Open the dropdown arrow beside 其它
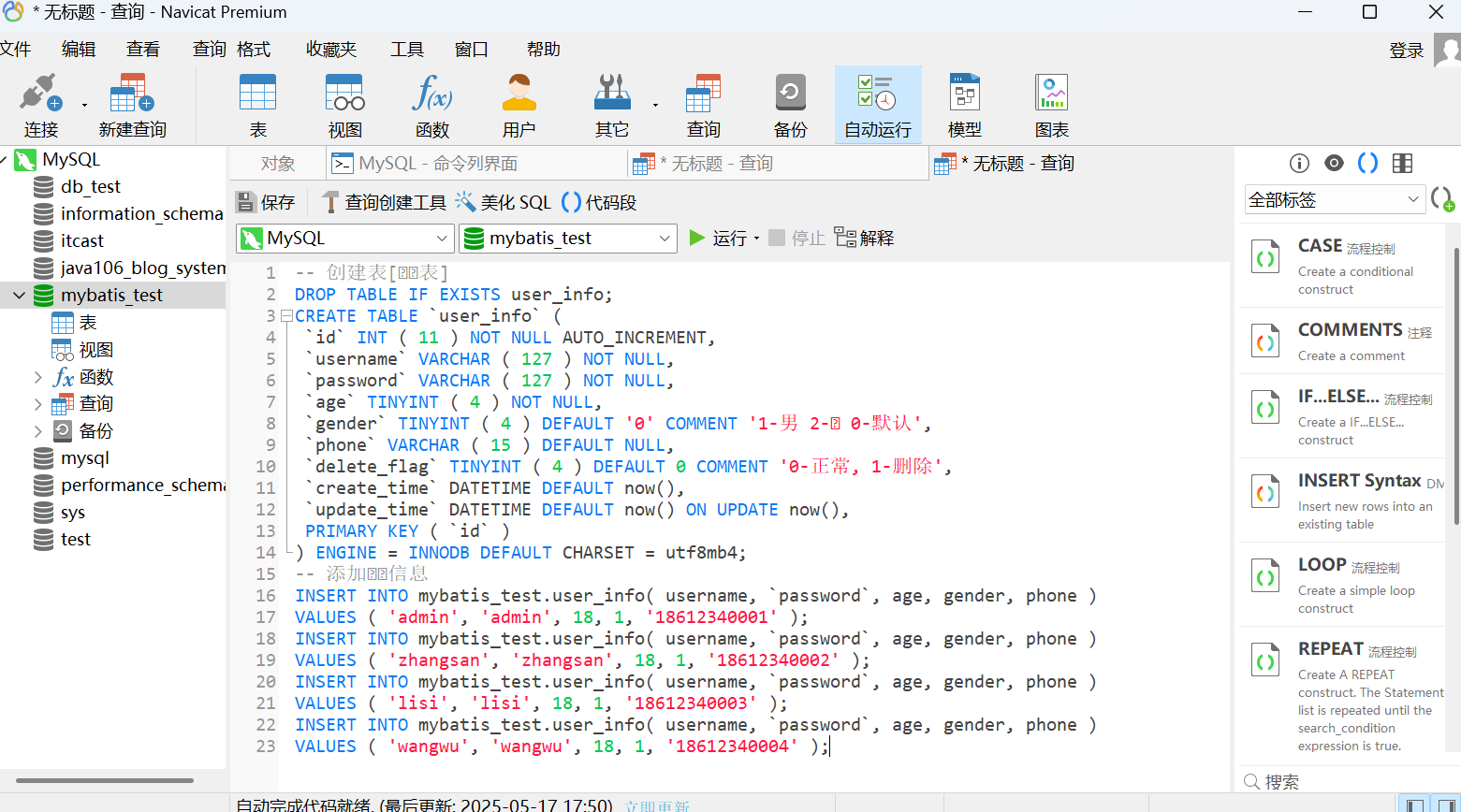1461x812 pixels. [x=655, y=105]
